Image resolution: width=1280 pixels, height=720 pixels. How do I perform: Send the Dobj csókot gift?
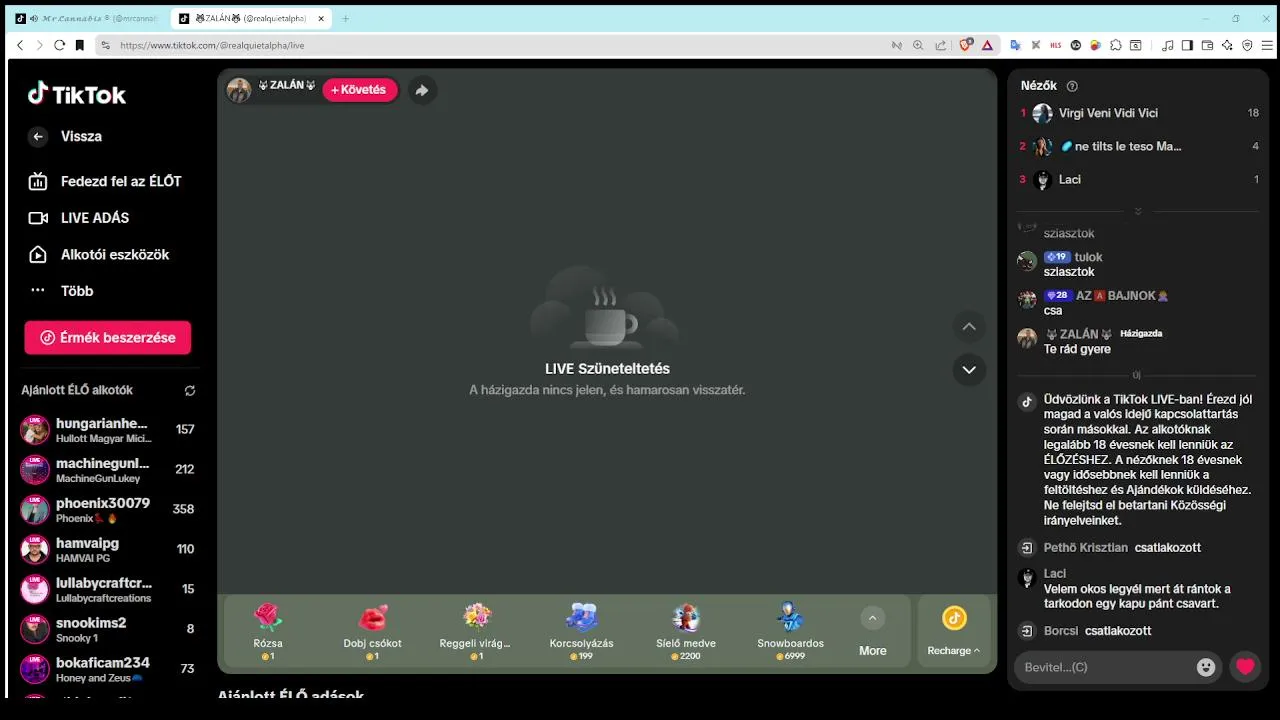pos(372,632)
